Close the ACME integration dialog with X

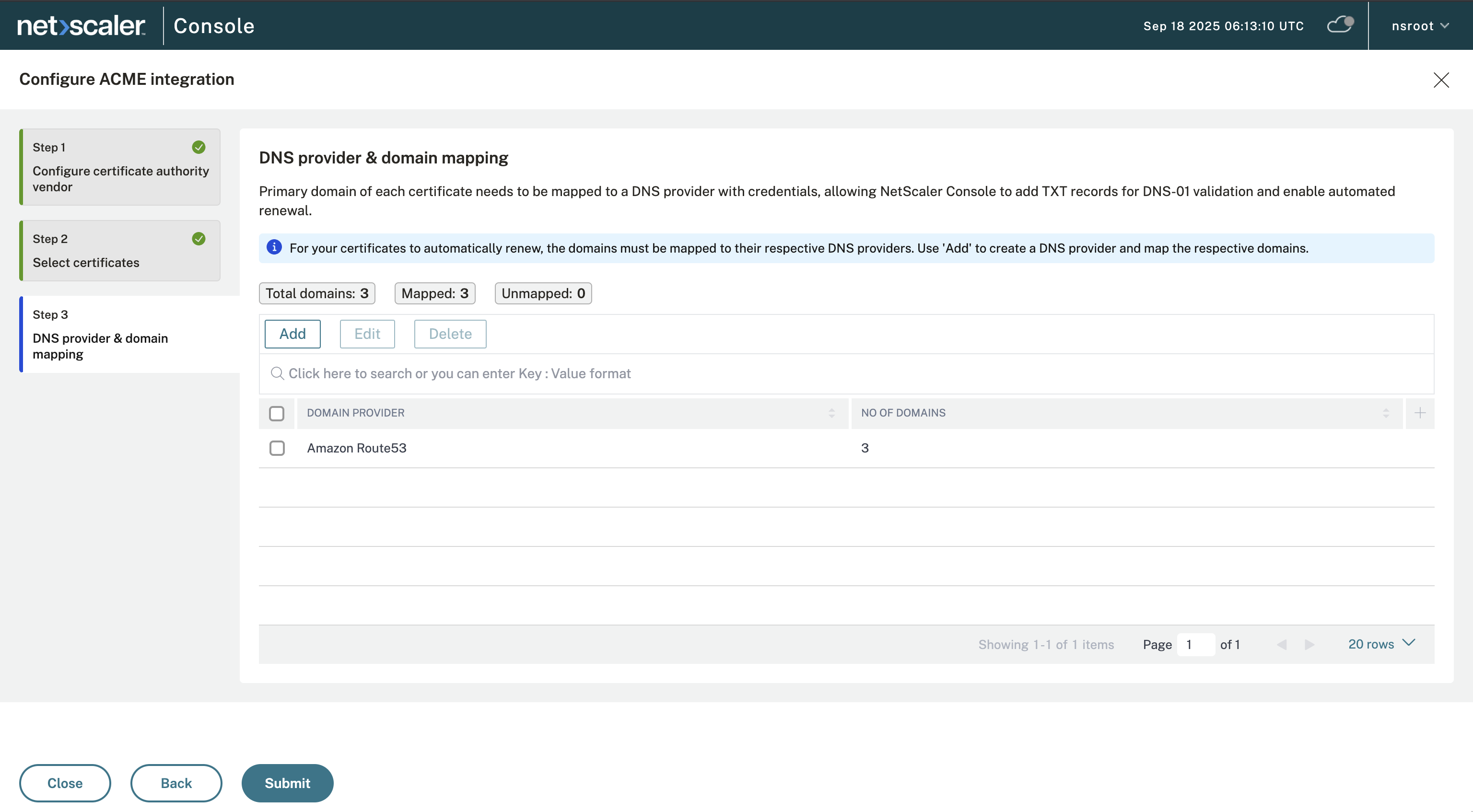(x=1441, y=80)
